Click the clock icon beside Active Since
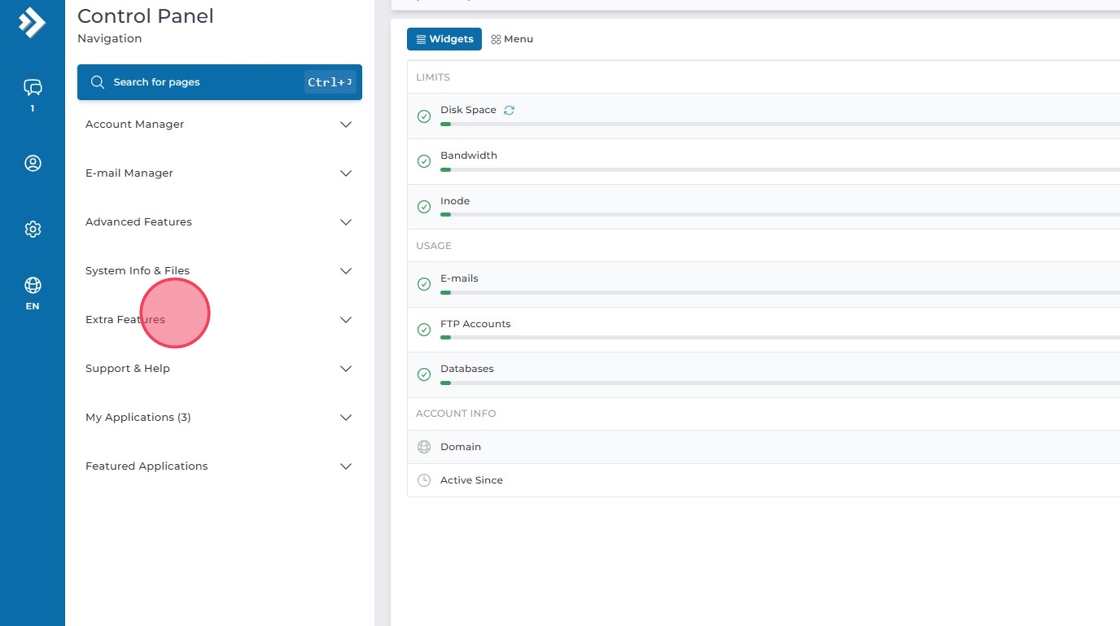The height and width of the screenshot is (626, 1120). [x=424, y=480]
